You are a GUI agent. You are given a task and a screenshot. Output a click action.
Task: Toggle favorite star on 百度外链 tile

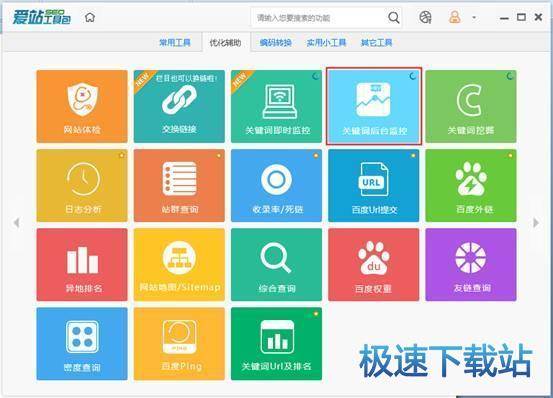pos(510,155)
